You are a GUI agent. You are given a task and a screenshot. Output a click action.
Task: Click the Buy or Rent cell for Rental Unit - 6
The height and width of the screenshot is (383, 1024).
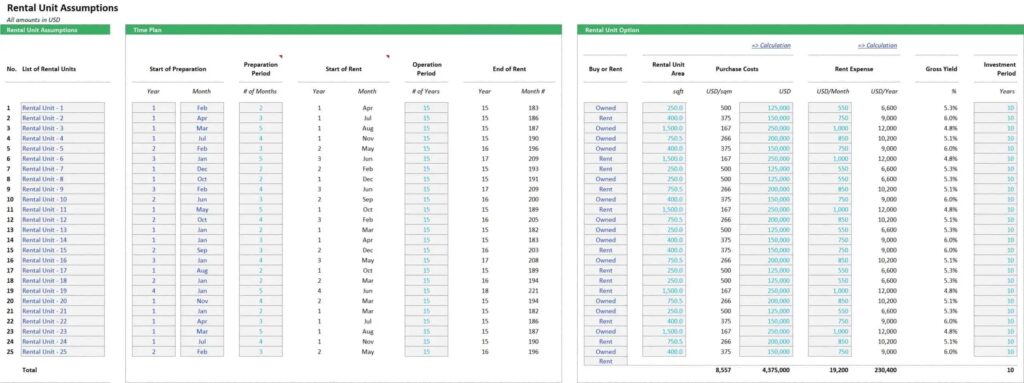point(605,159)
